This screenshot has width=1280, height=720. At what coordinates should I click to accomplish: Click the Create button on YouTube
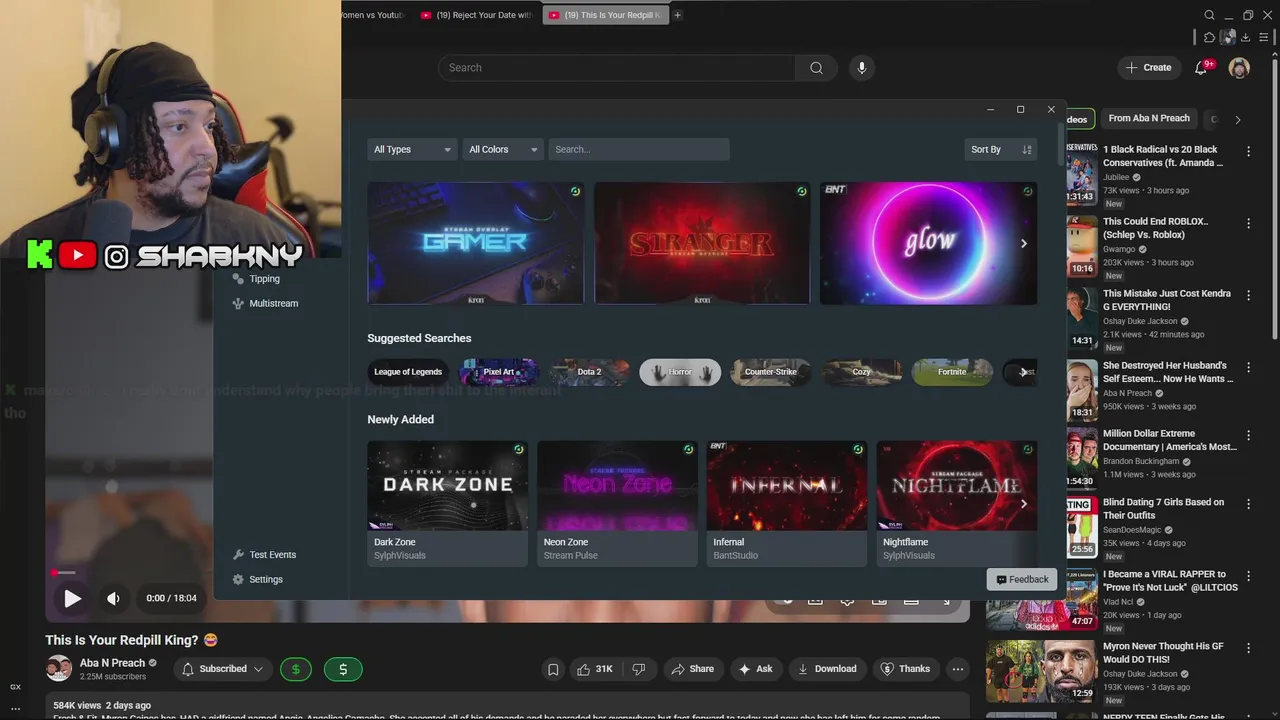(x=1148, y=68)
